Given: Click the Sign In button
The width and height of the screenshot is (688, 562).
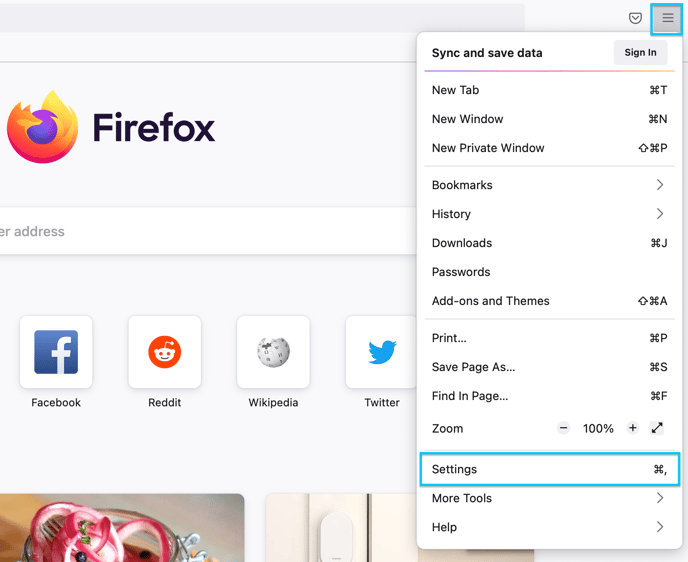Looking at the screenshot, I should pos(640,53).
